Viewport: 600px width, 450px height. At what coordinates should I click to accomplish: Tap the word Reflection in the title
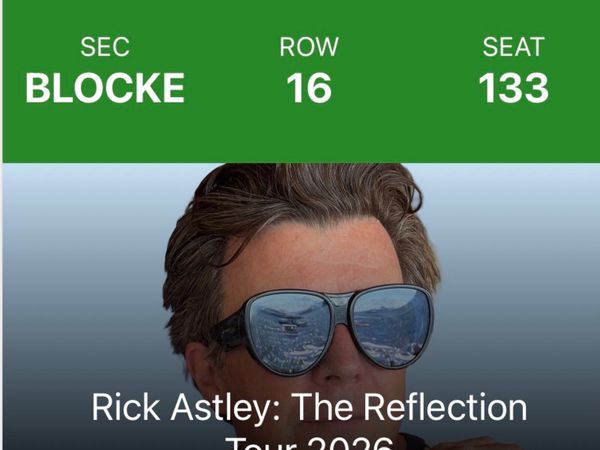[x=440, y=408]
